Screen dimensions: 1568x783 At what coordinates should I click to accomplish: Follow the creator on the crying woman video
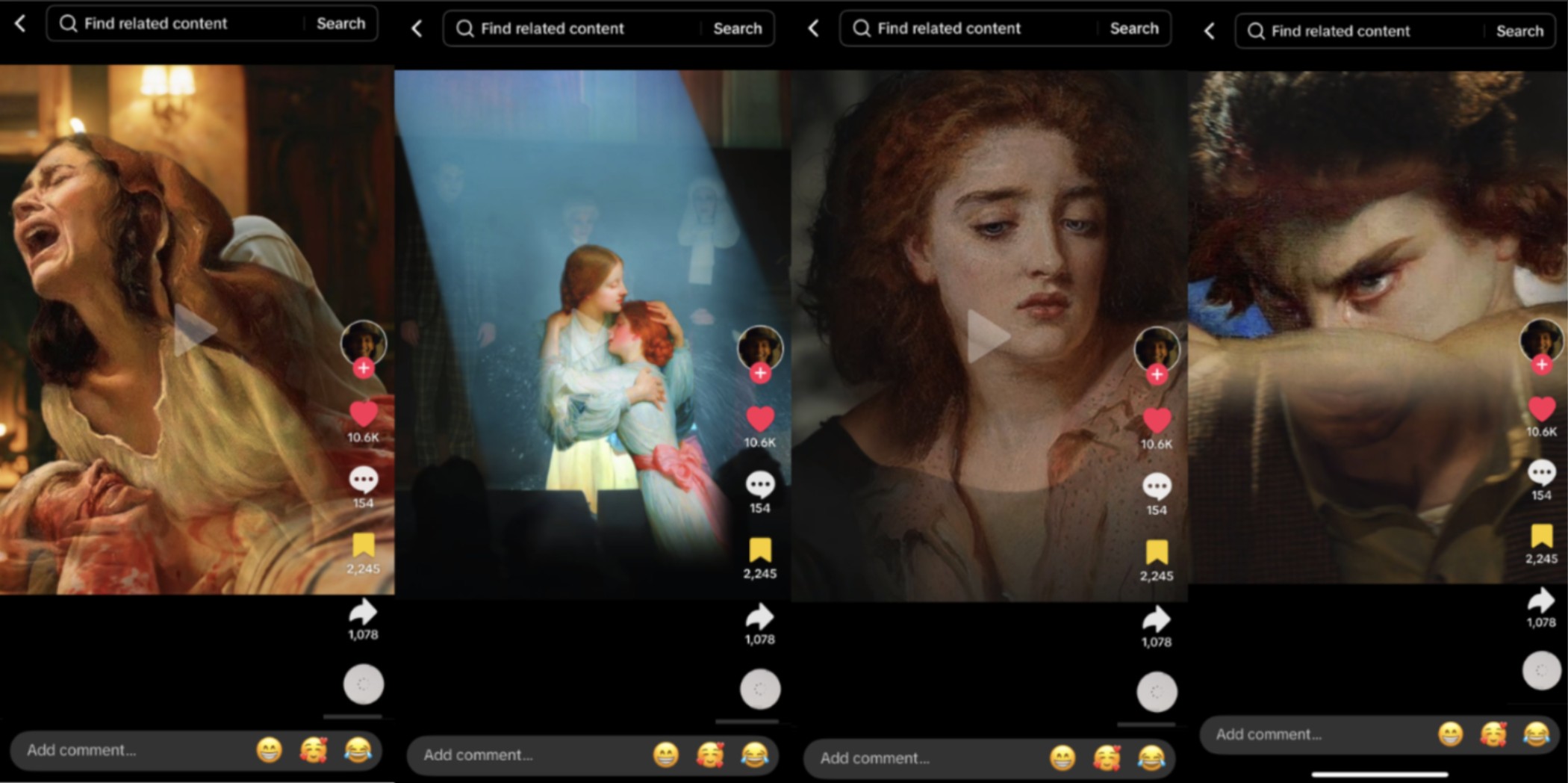(364, 368)
